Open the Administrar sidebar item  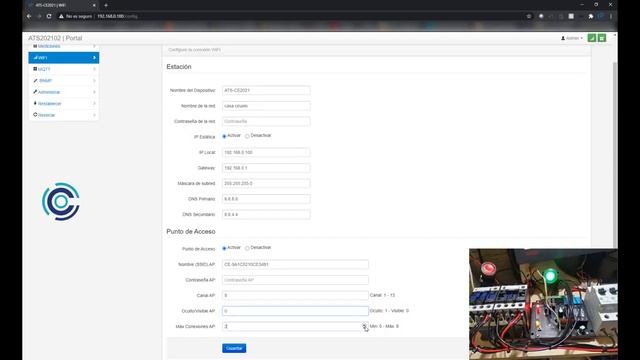coord(64,92)
